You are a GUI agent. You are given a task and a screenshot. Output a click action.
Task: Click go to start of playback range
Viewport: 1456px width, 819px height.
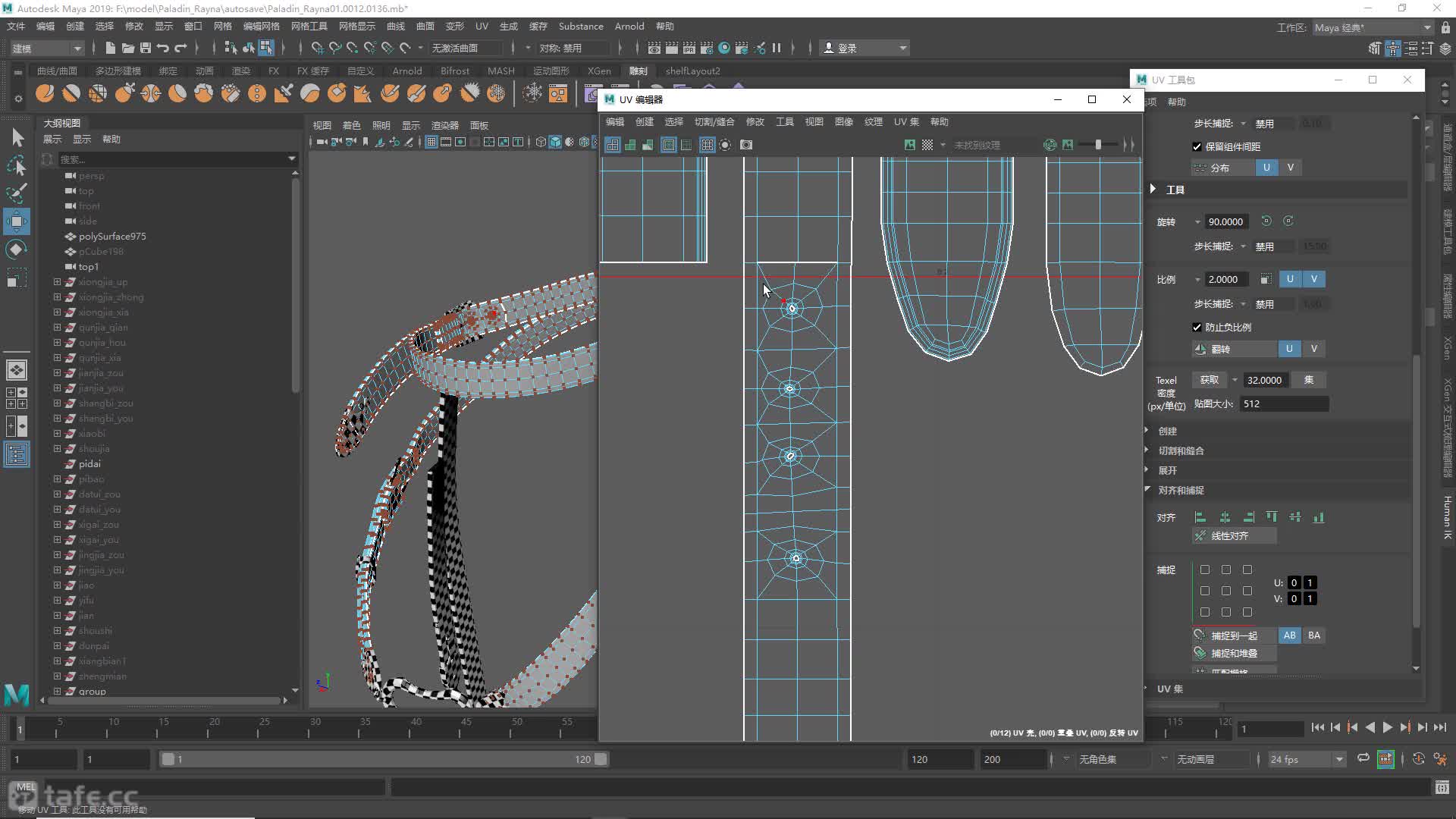coord(1317,727)
